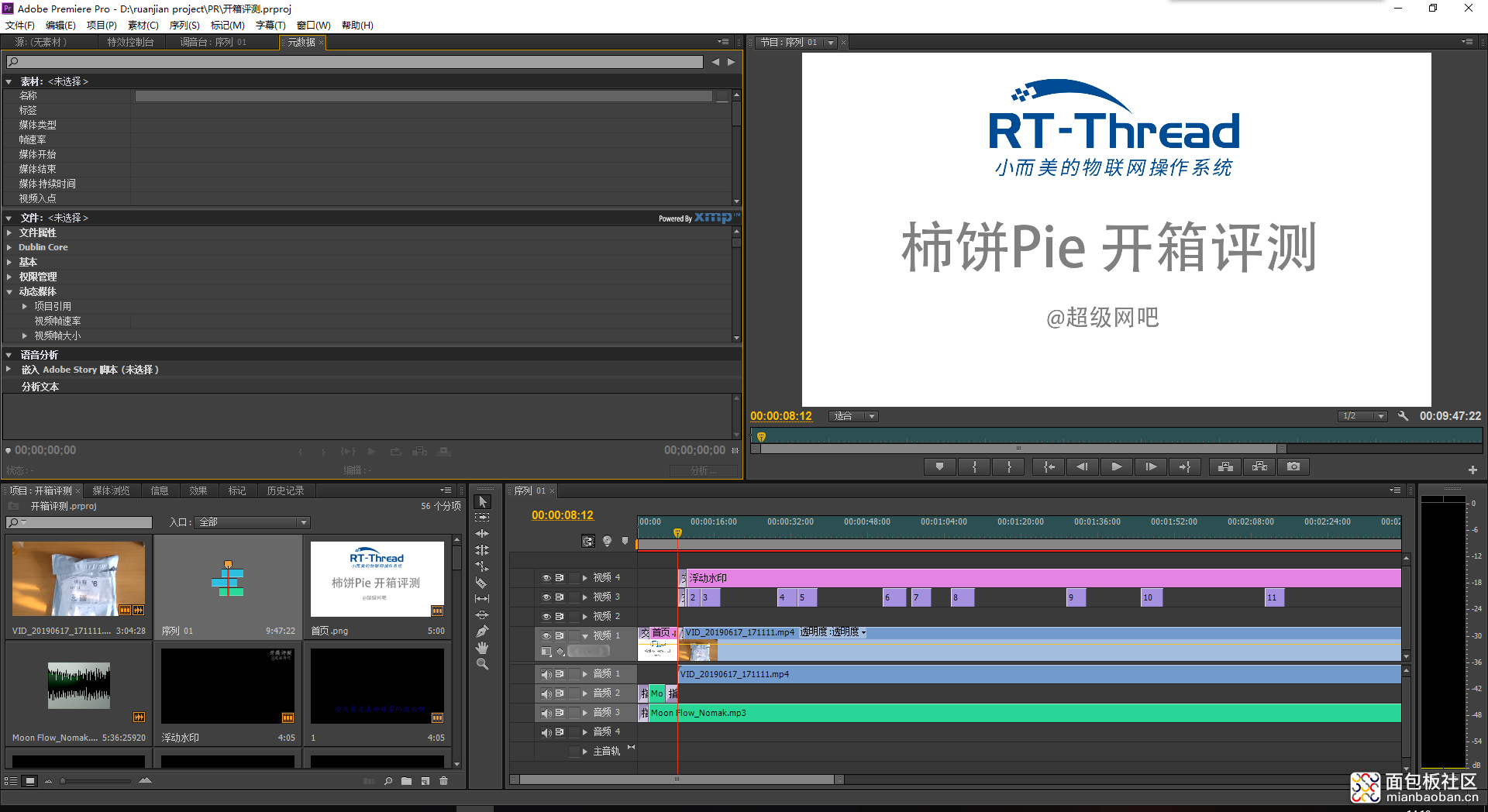Select the Slide tool
The height and width of the screenshot is (812, 1488).
coord(482,614)
